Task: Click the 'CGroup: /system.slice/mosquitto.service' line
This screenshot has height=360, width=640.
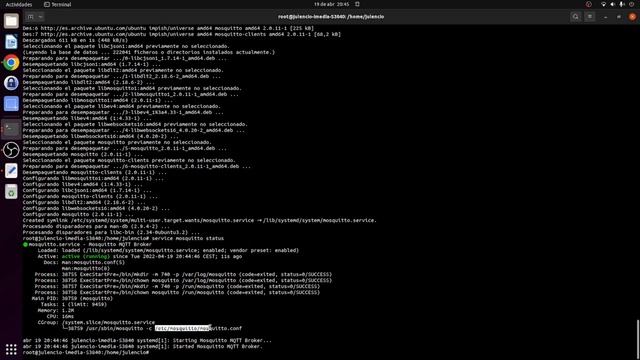Action: tap(96, 322)
